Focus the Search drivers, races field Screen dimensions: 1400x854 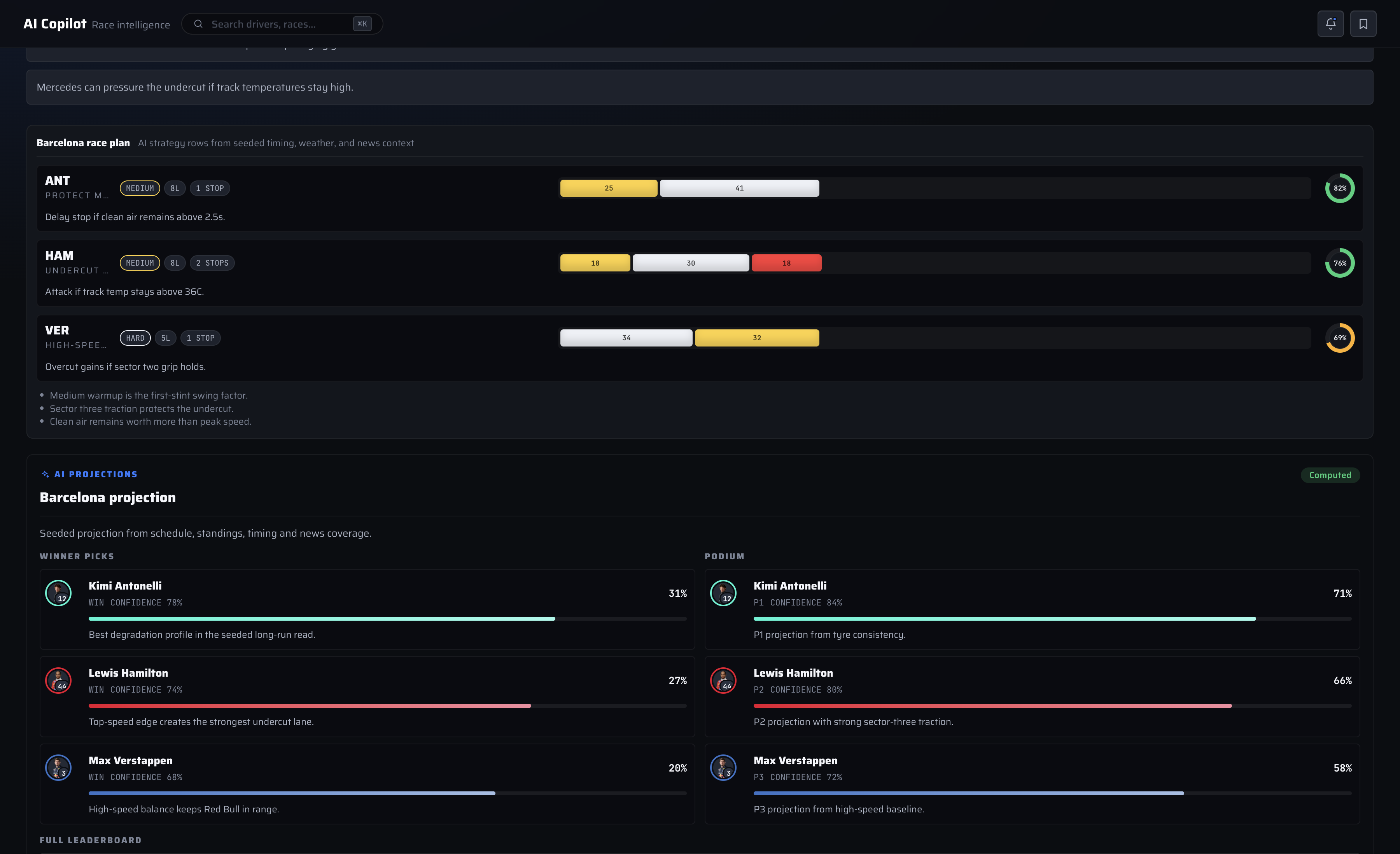tap(282, 24)
